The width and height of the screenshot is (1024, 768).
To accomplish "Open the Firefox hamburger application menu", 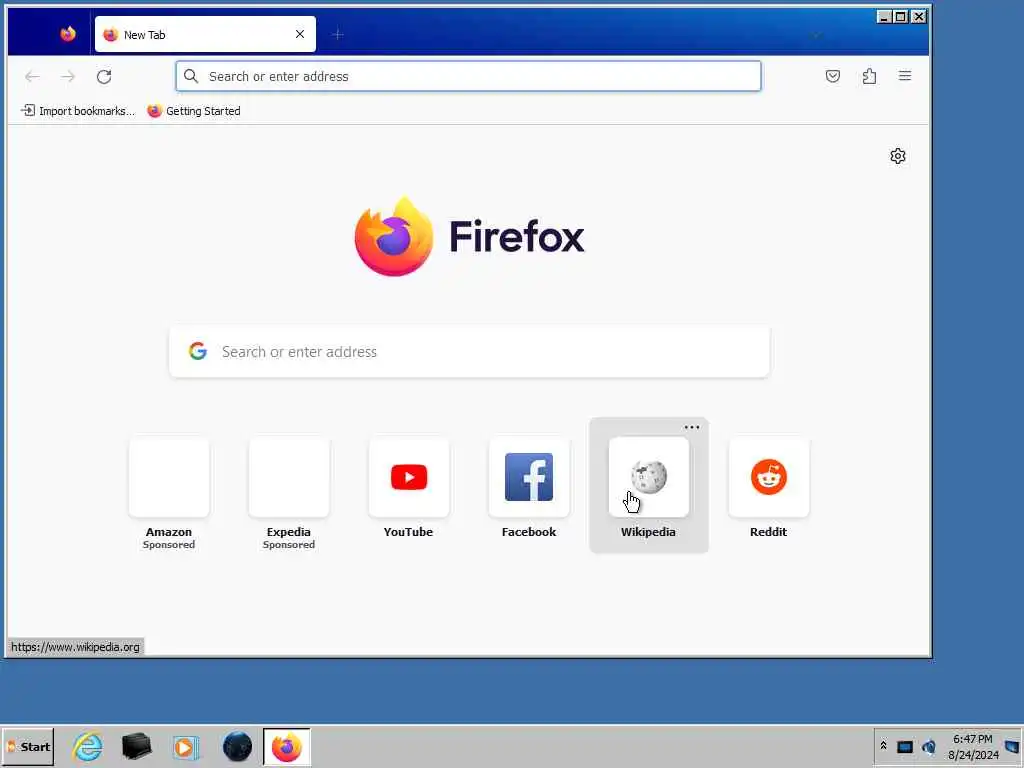I will 905,76.
